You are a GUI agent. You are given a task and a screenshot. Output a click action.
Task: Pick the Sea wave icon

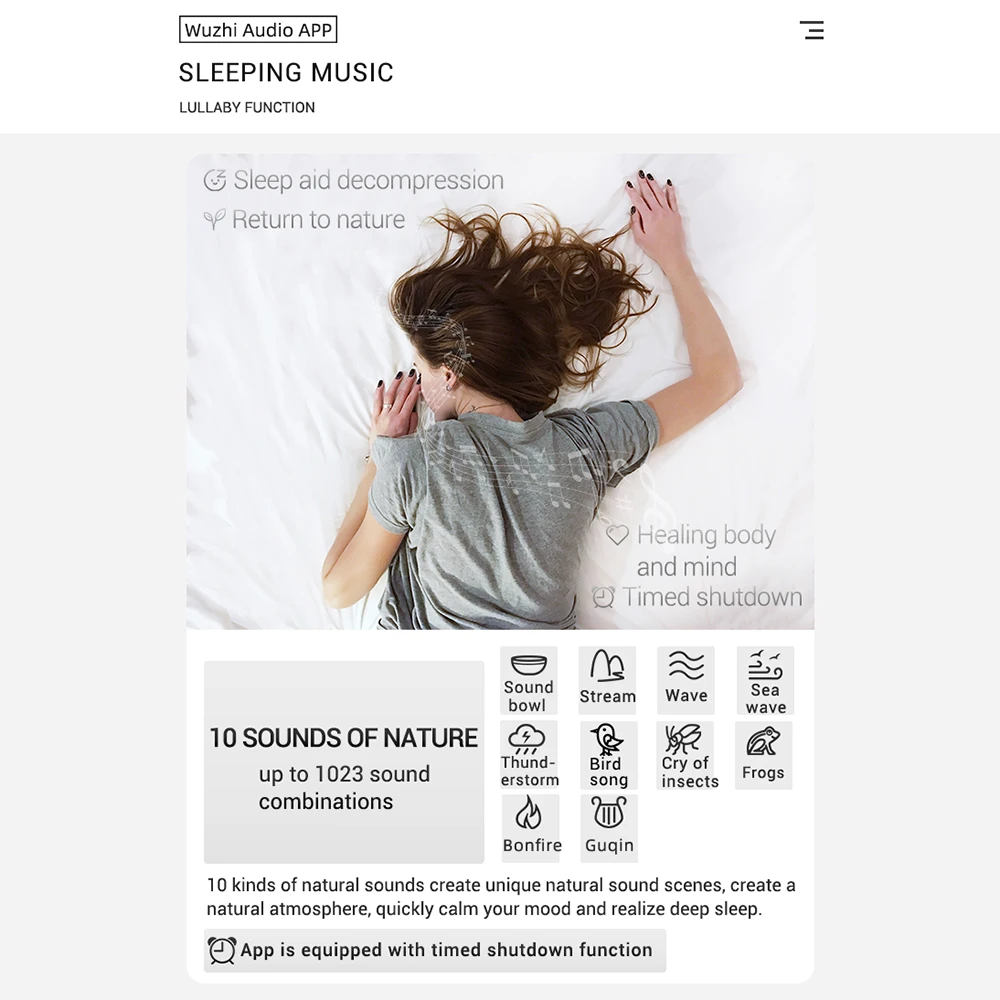(765, 680)
